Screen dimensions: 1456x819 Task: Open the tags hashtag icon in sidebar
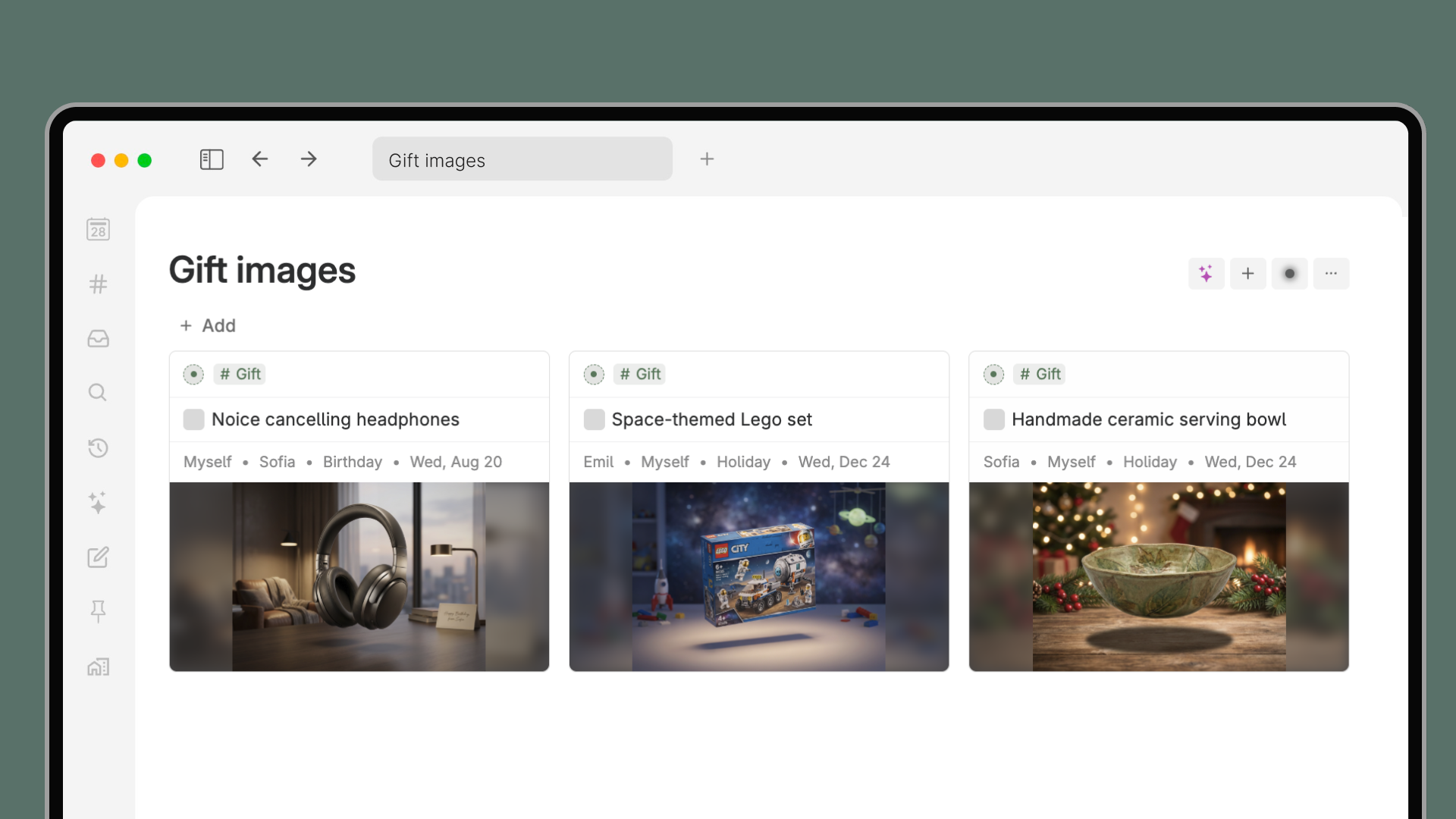98,284
